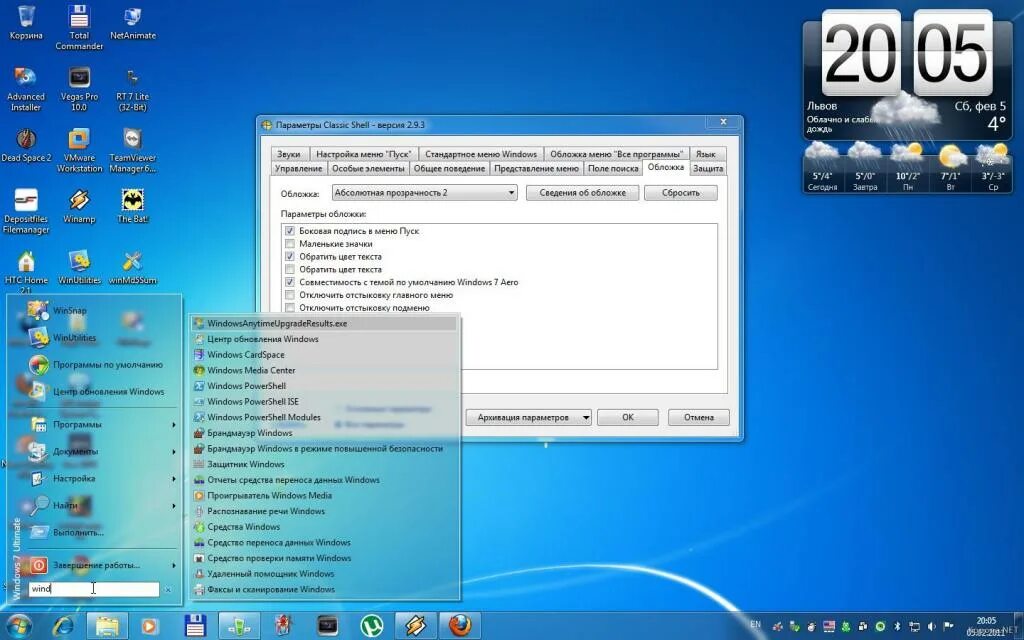Screen dimensions: 1024x640
Task: Click 'Выполнить...' in Start menu
Action: click(104, 532)
